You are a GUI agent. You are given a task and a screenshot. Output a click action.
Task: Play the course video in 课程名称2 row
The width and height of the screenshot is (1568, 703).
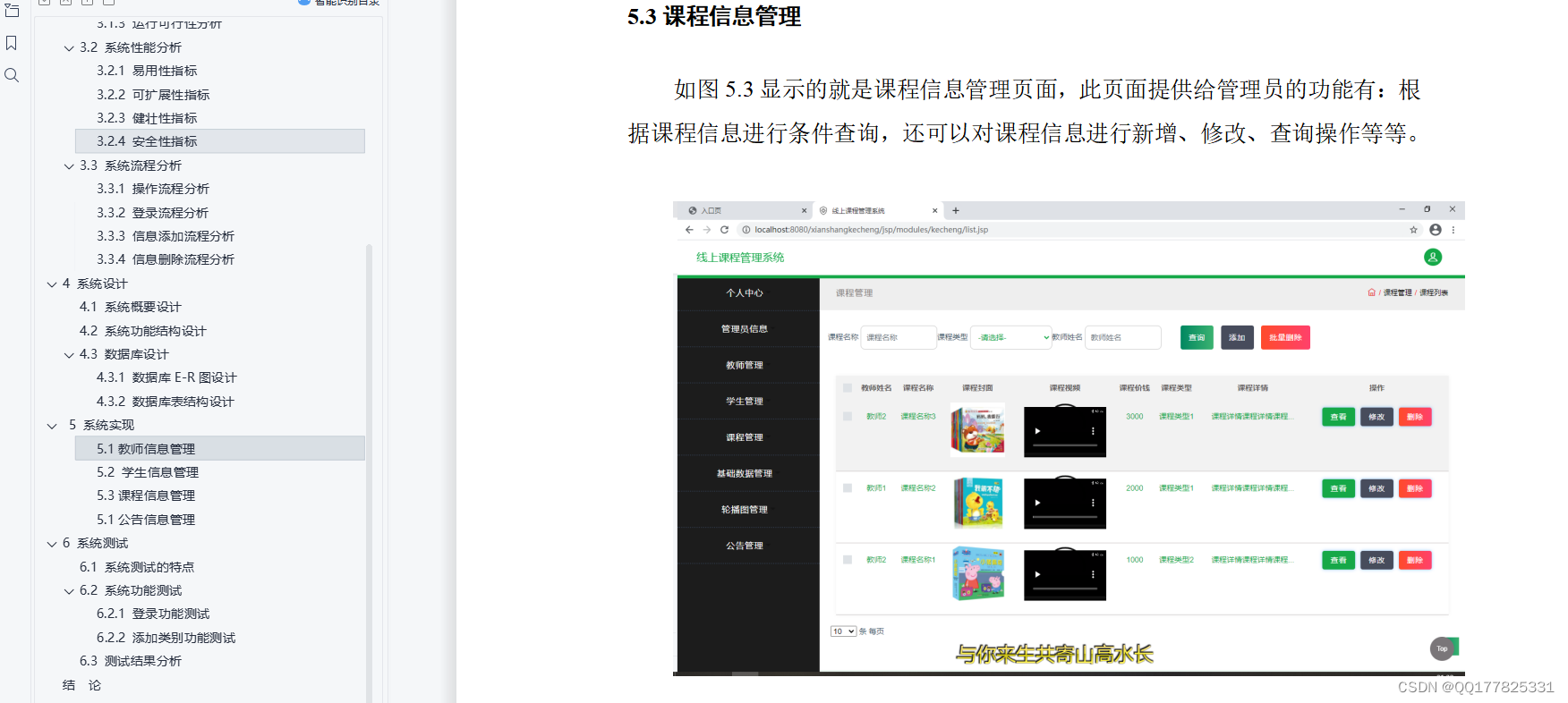point(1037,503)
